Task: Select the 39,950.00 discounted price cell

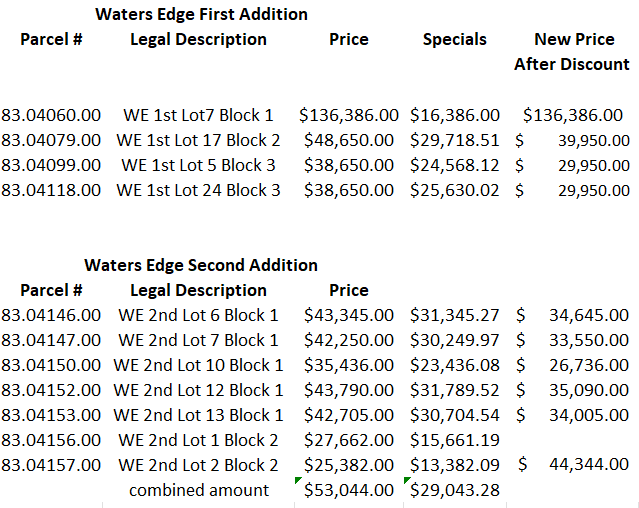Action: tap(594, 140)
